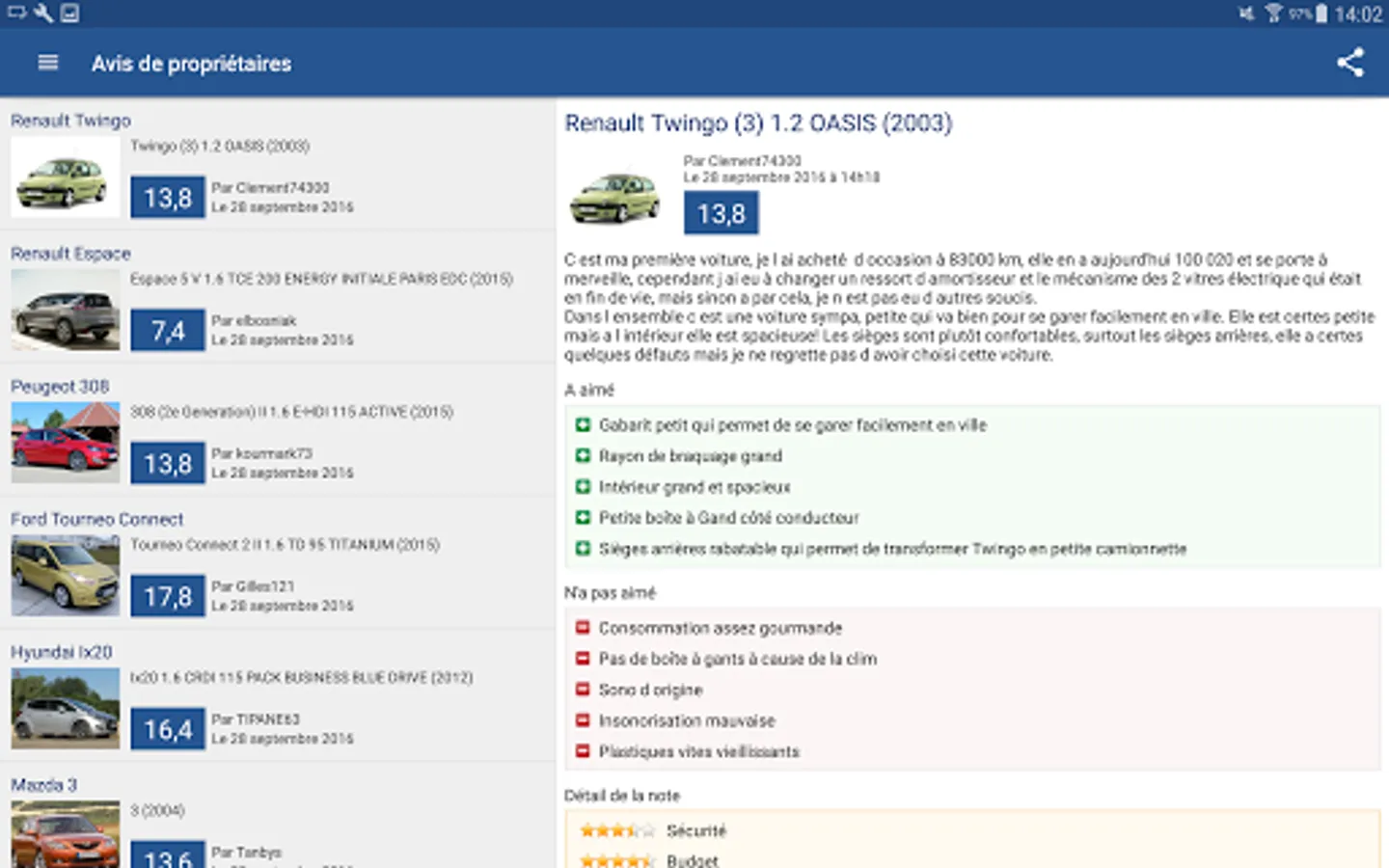
Task: Click the 7,4 score badge for Renault Espace
Action: 168,331
